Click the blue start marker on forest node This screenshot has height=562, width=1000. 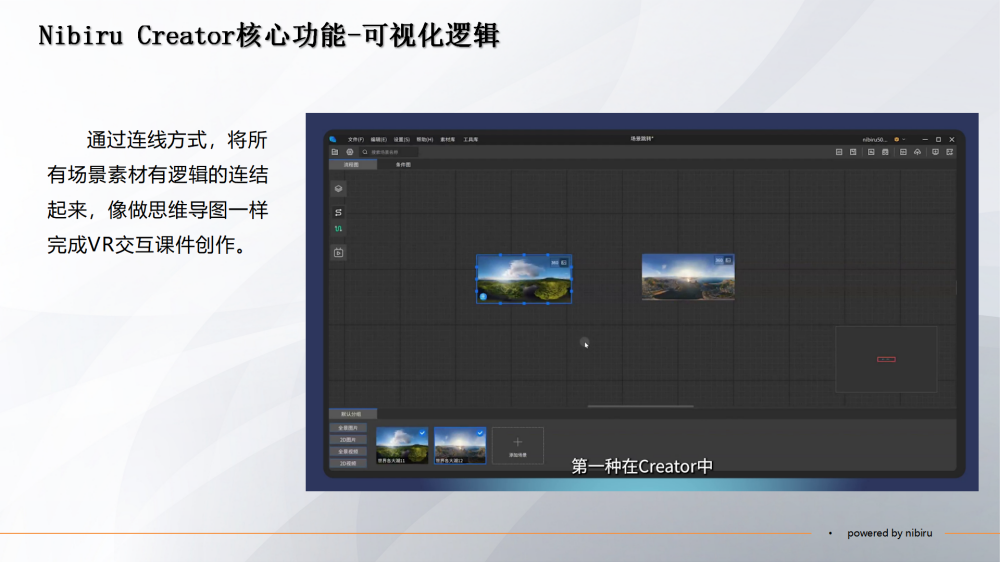coord(483,297)
